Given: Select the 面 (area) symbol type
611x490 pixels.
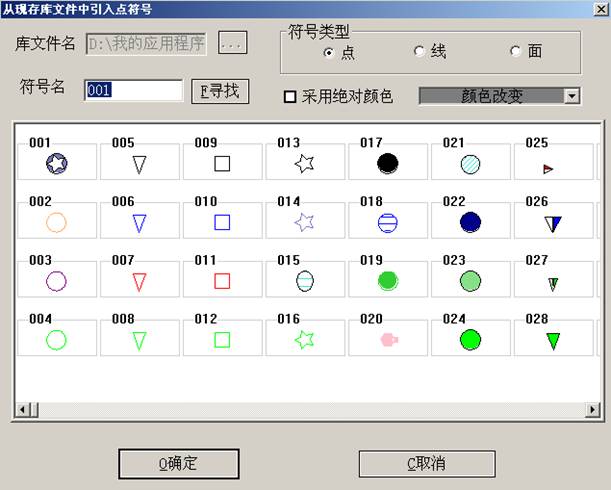Looking at the screenshot, I should [516, 52].
